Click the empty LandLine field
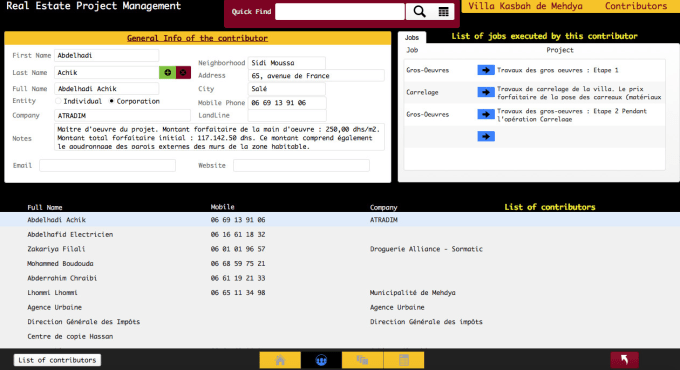 287,115
